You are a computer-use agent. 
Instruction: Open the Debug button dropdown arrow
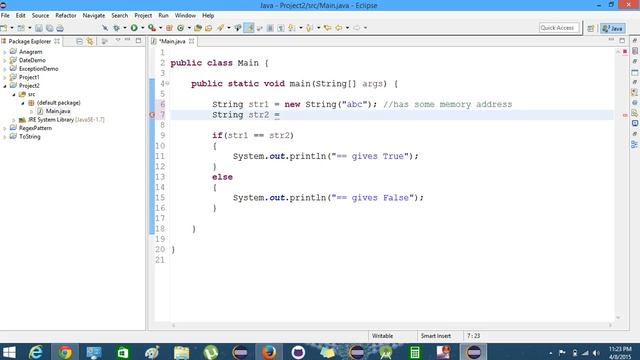124,28
